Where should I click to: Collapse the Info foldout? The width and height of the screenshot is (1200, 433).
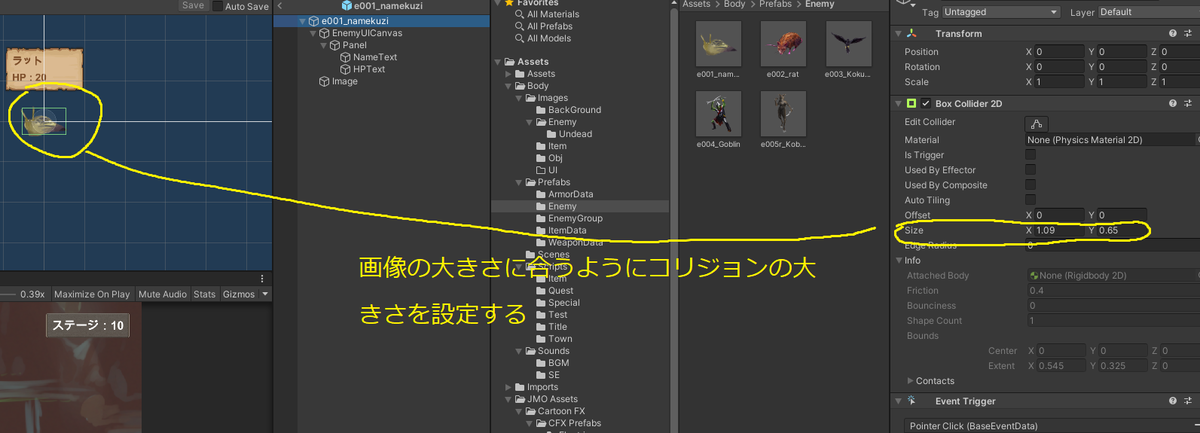898,260
